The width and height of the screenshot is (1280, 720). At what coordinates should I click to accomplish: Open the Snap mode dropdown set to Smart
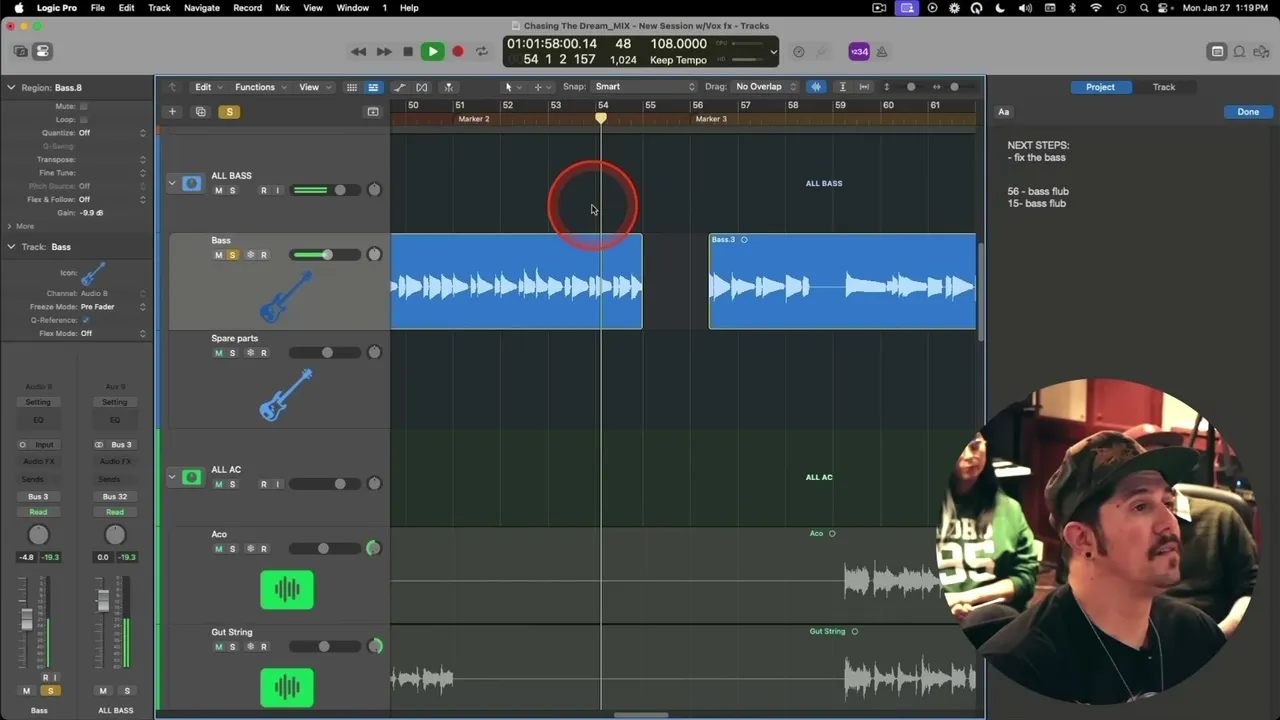644,87
